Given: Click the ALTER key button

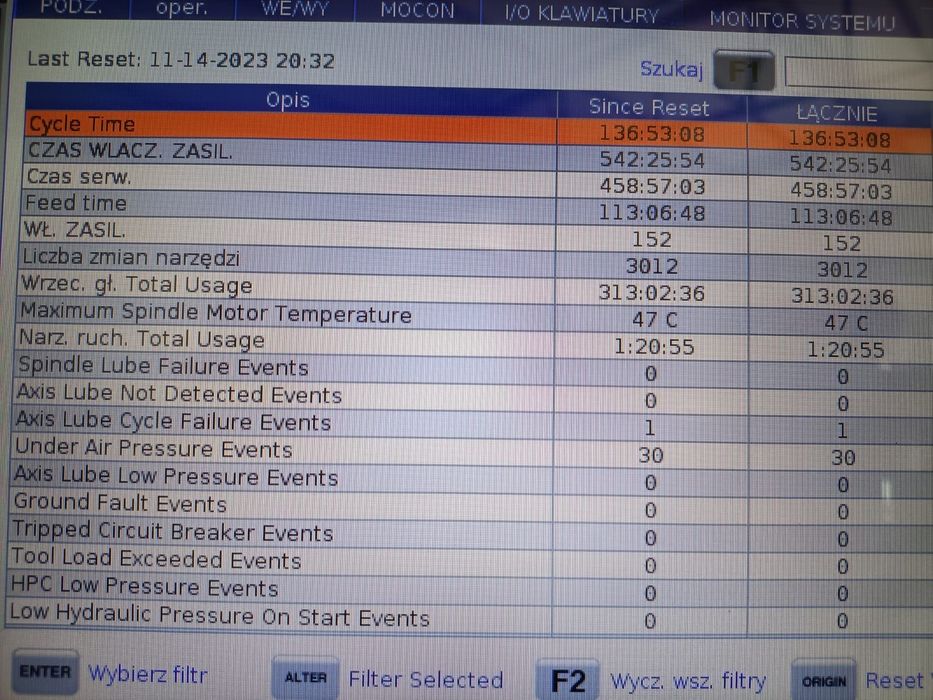Looking at the screenshot, I should [x=305, y=677].
